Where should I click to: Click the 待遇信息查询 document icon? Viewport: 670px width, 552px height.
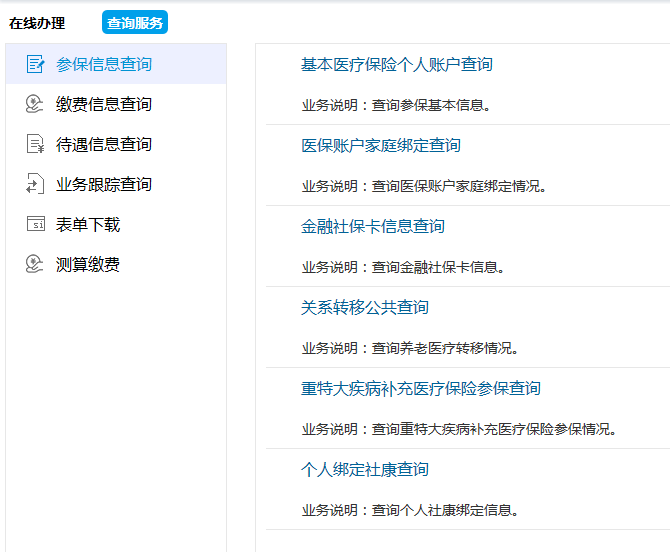pyautogui.click(x=35, y=144)
